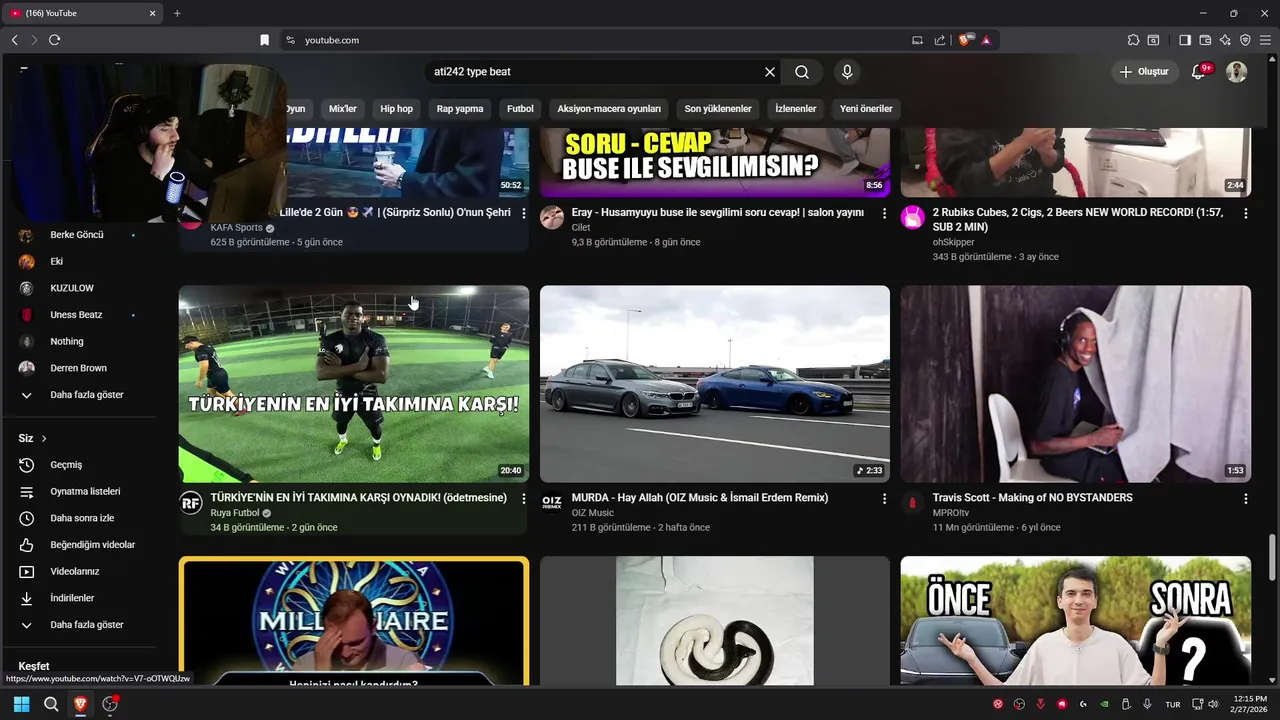Start voice search with the microphone icon

point(847,72)
